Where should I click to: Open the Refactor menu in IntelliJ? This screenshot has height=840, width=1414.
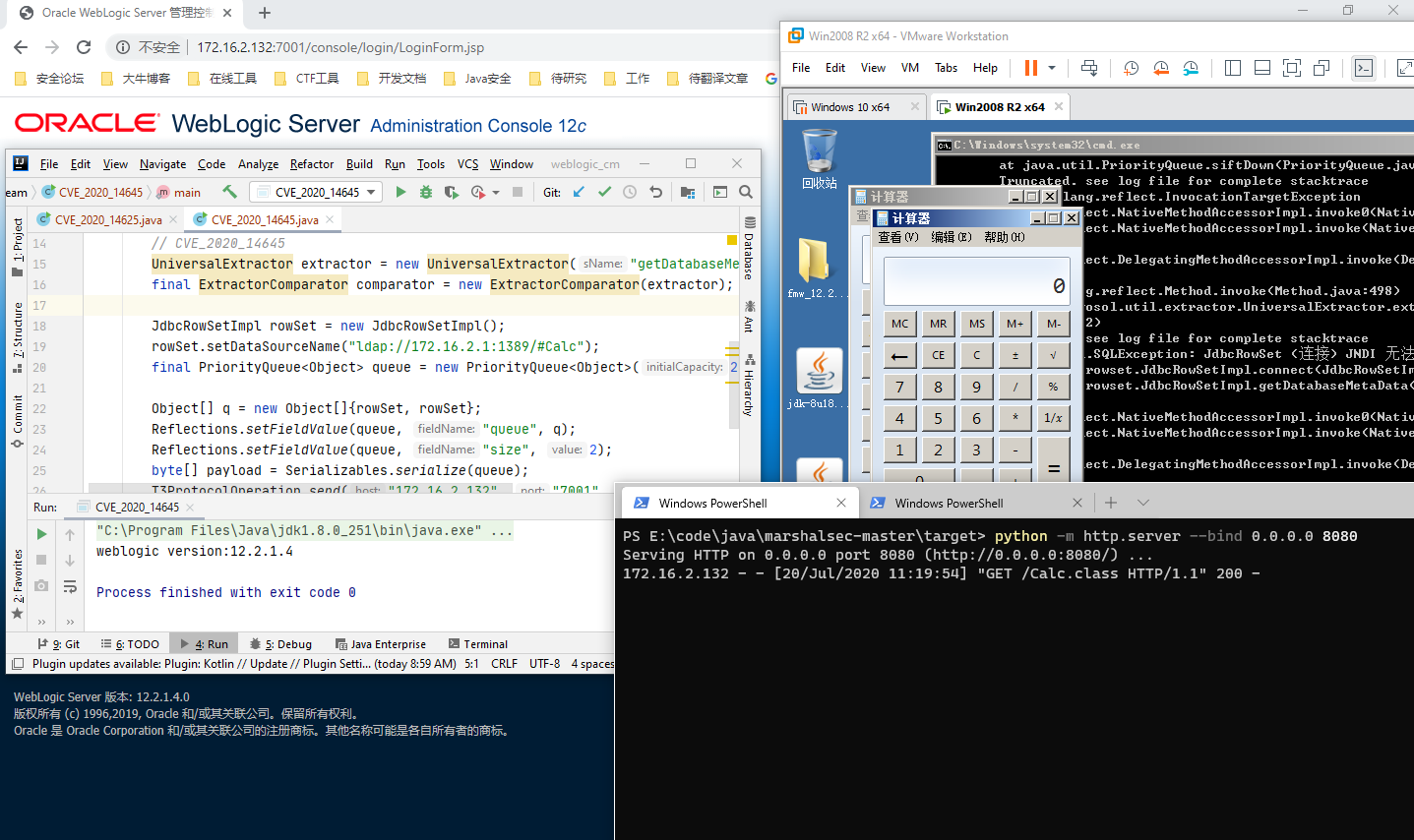tap(312, 164)
